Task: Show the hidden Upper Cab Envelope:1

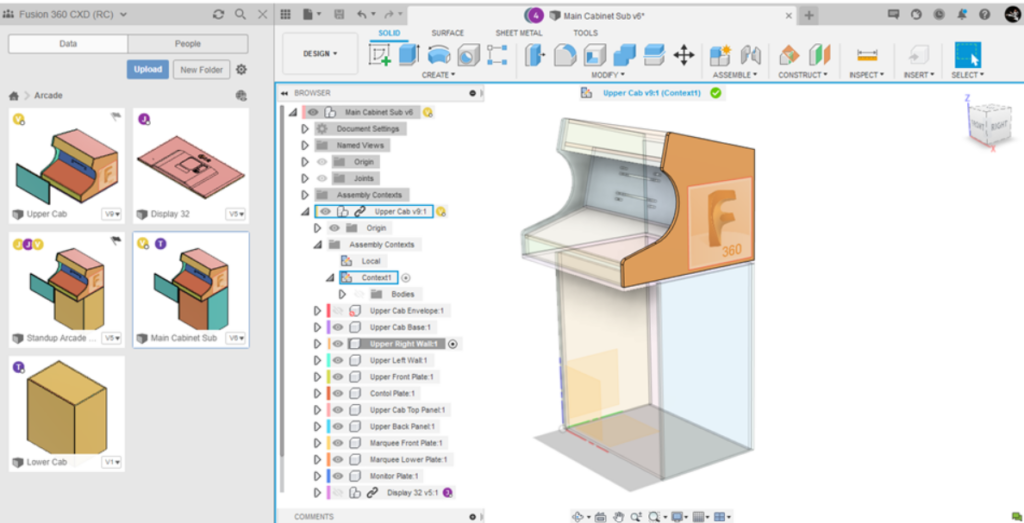Action: [x=338, y=311]
